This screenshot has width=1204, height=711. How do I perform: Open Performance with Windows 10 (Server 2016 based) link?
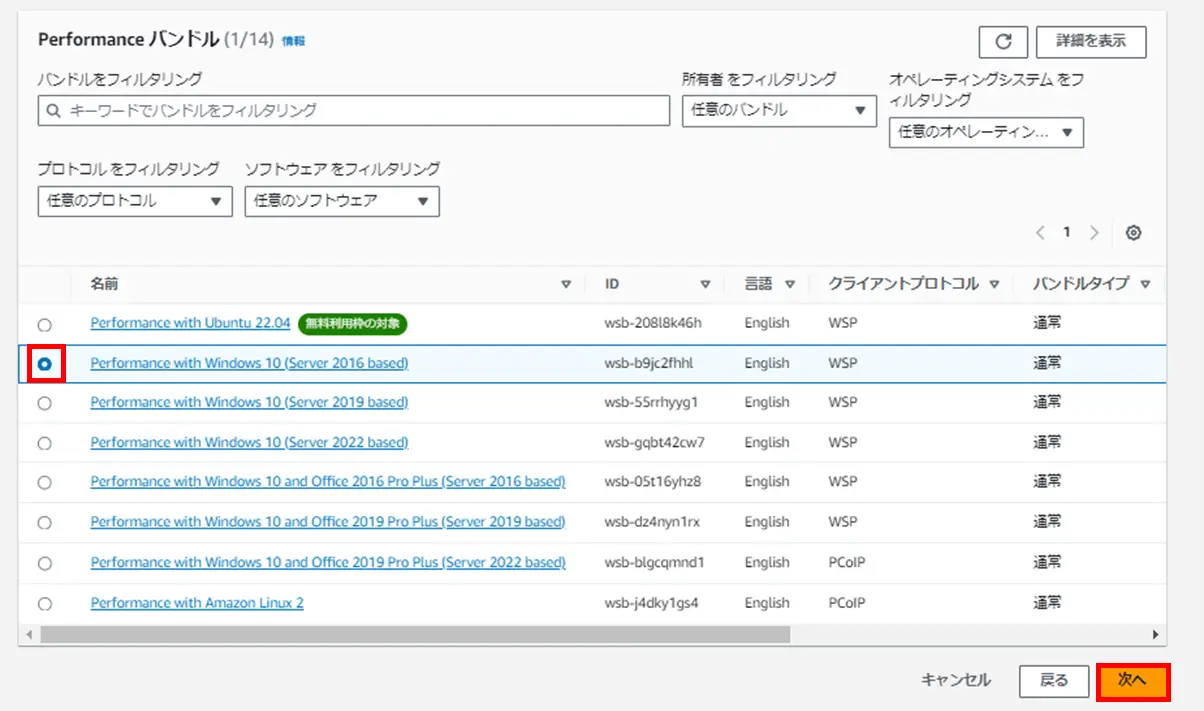[249, 363]
